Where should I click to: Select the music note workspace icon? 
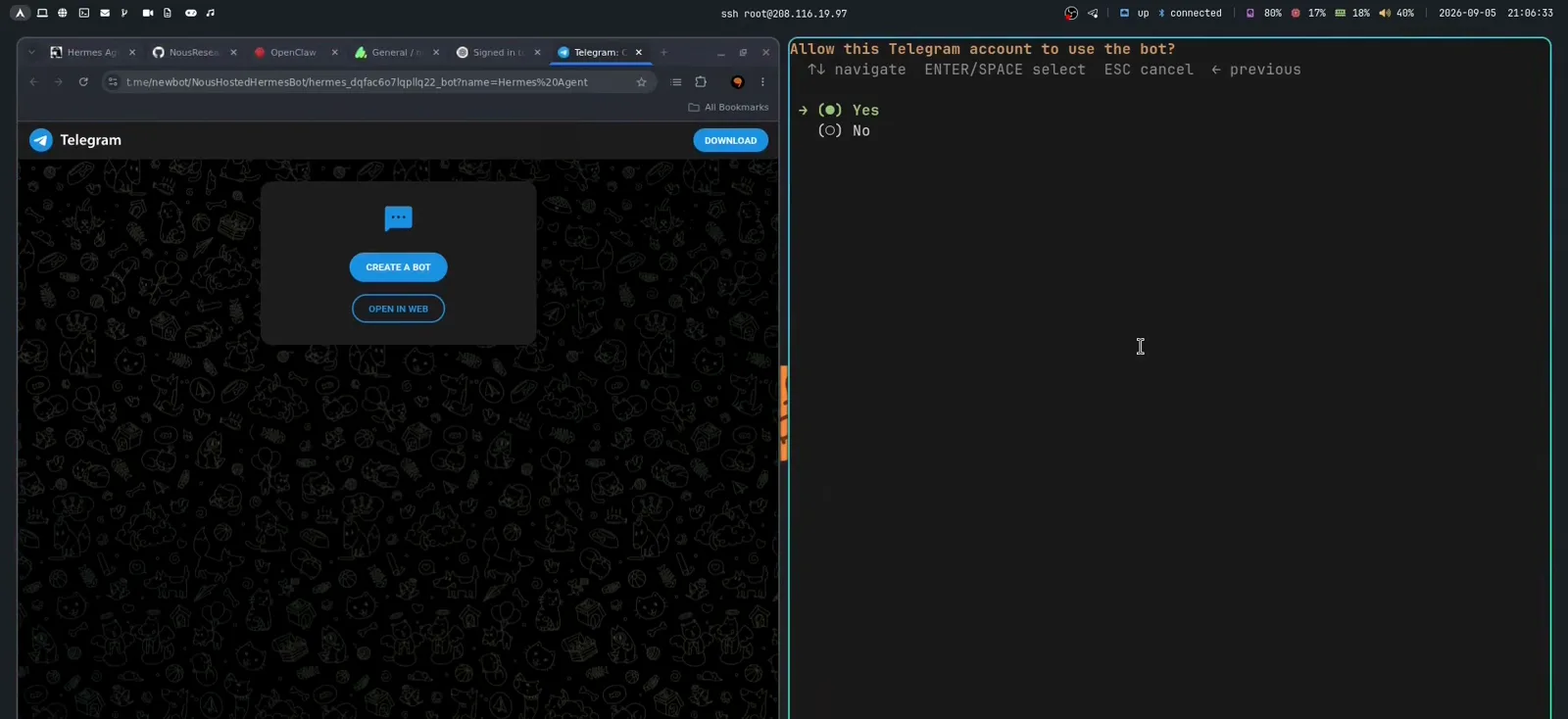(211, 13)
